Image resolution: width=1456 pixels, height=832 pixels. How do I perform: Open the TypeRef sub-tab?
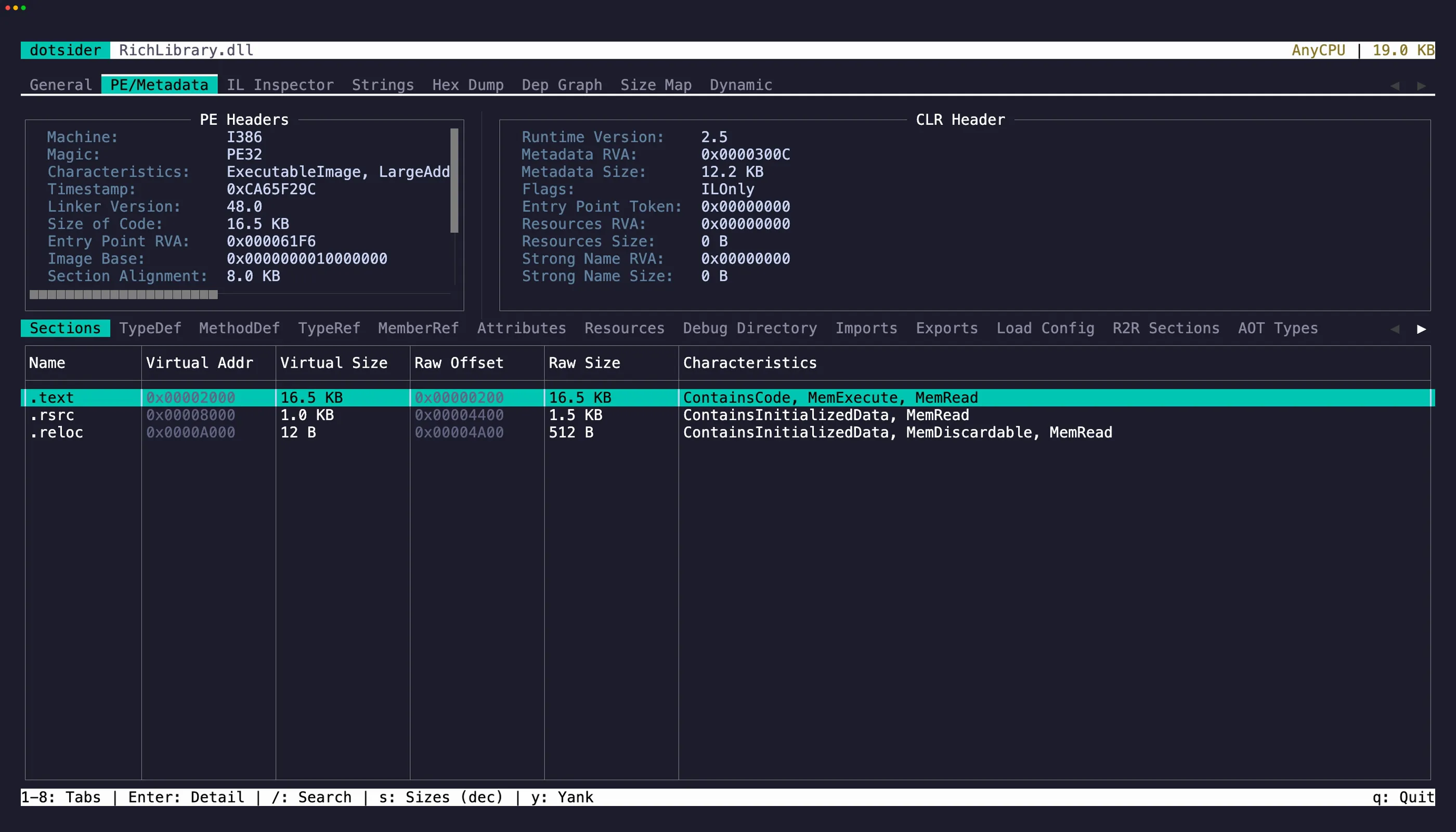coord(329,329)
